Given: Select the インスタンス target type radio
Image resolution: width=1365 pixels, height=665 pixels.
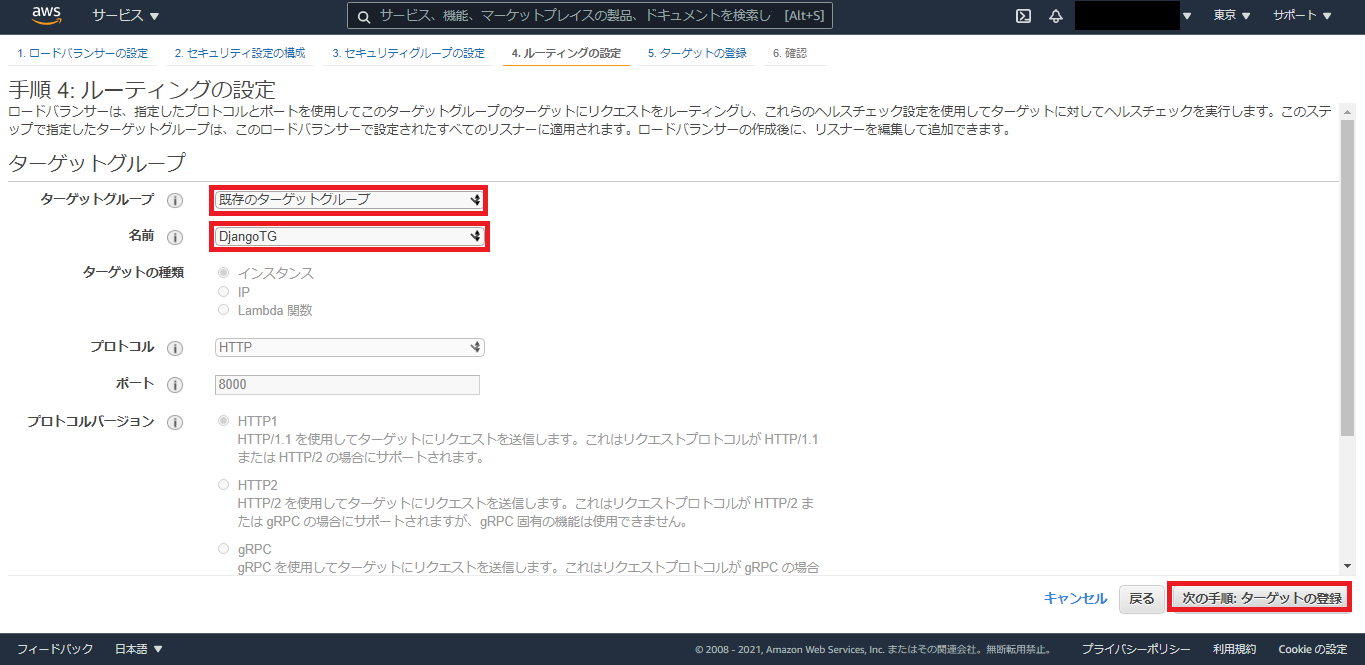Looking at the screenshot, I should [x=223, y=273].
